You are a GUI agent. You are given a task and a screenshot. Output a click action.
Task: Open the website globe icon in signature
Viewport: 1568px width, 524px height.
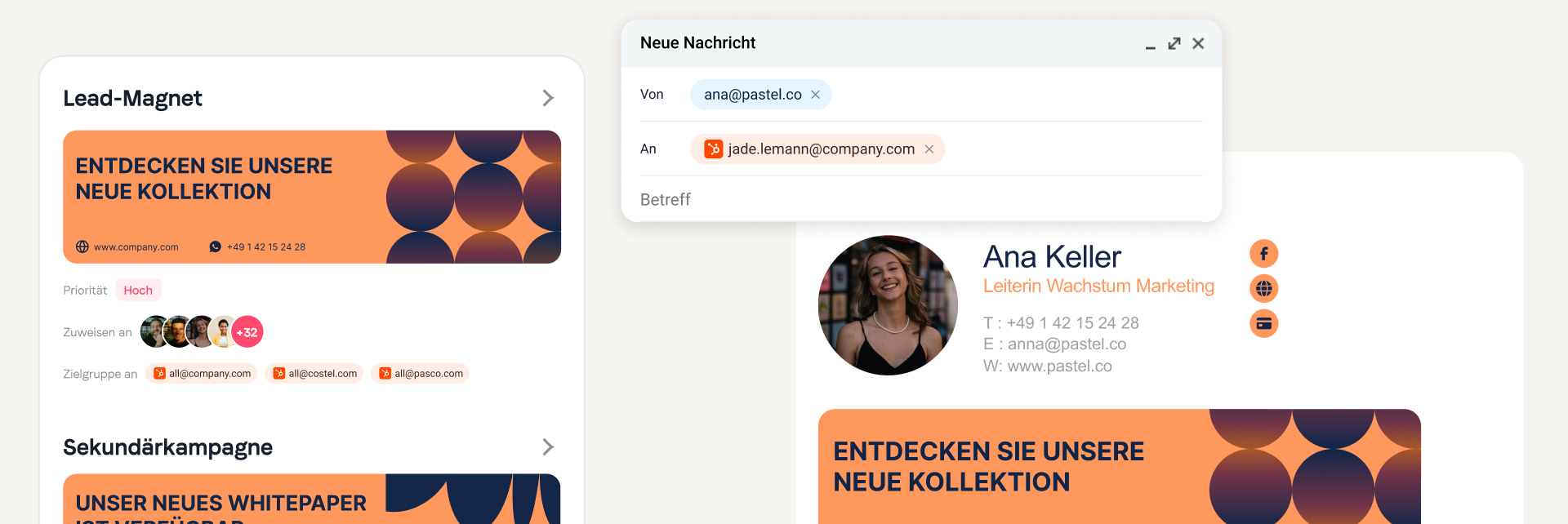pyautogui.click(x=1263, y=288)
